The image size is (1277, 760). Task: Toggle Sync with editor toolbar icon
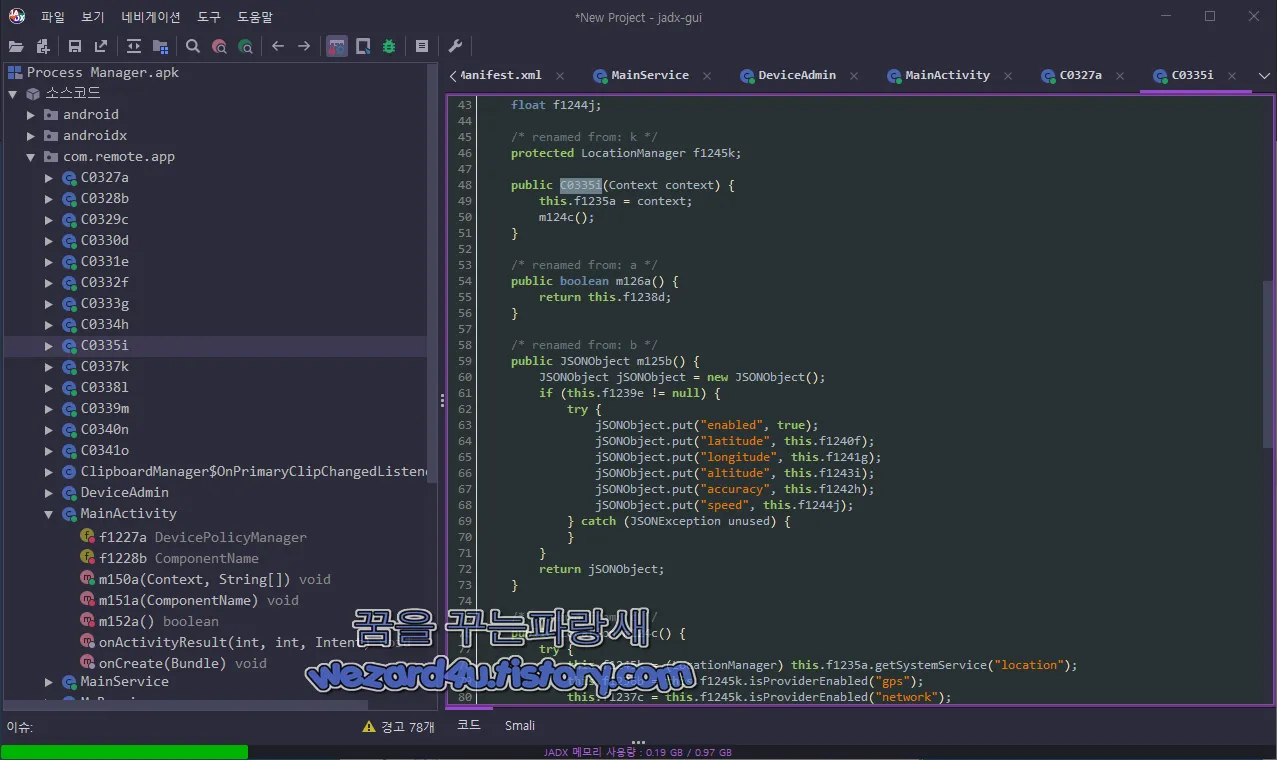134,46
